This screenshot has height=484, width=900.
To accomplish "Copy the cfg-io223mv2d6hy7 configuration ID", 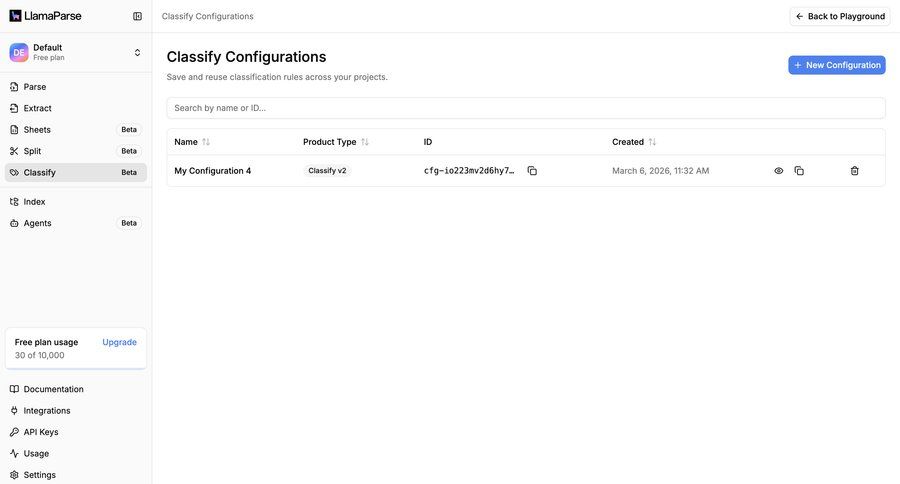I will 532,171.
